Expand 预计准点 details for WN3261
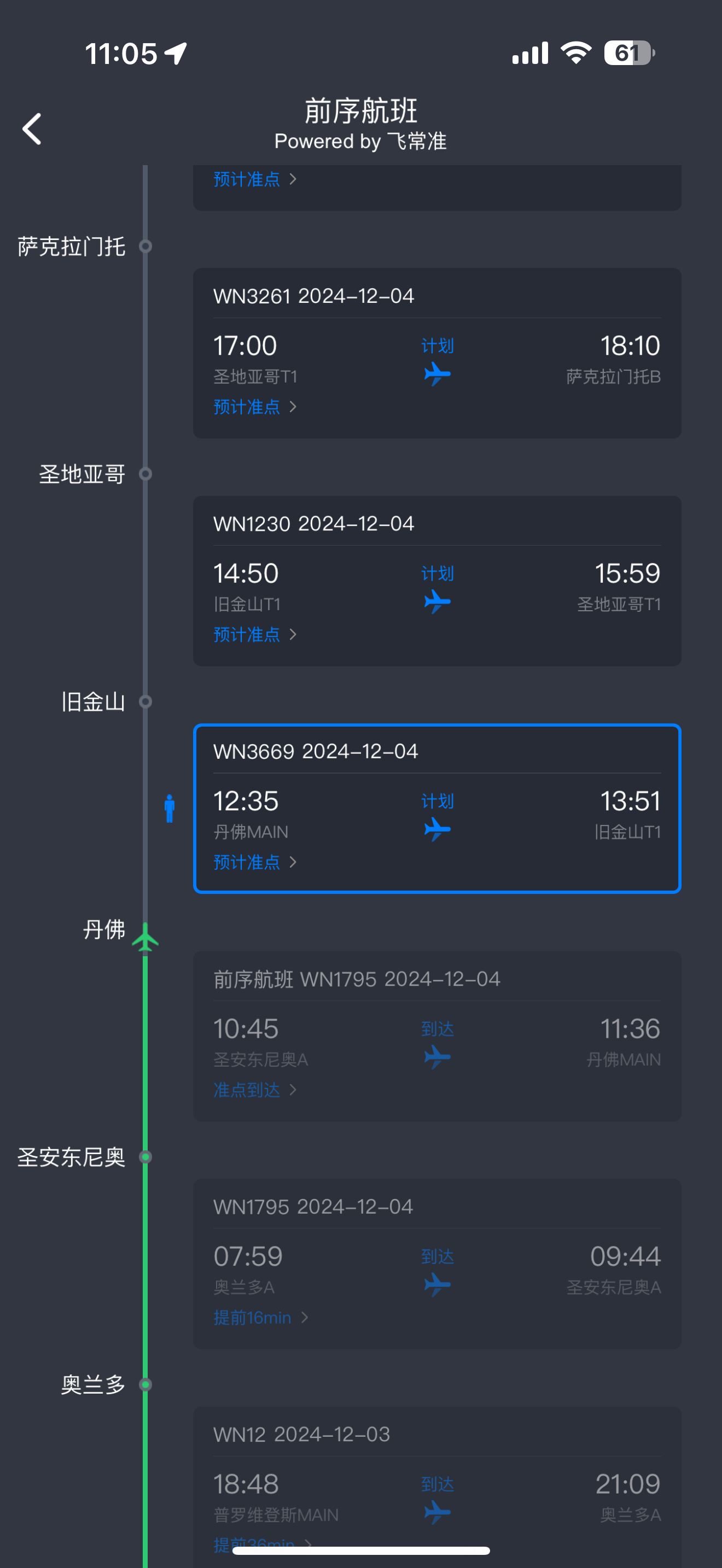 click(255, 407)
